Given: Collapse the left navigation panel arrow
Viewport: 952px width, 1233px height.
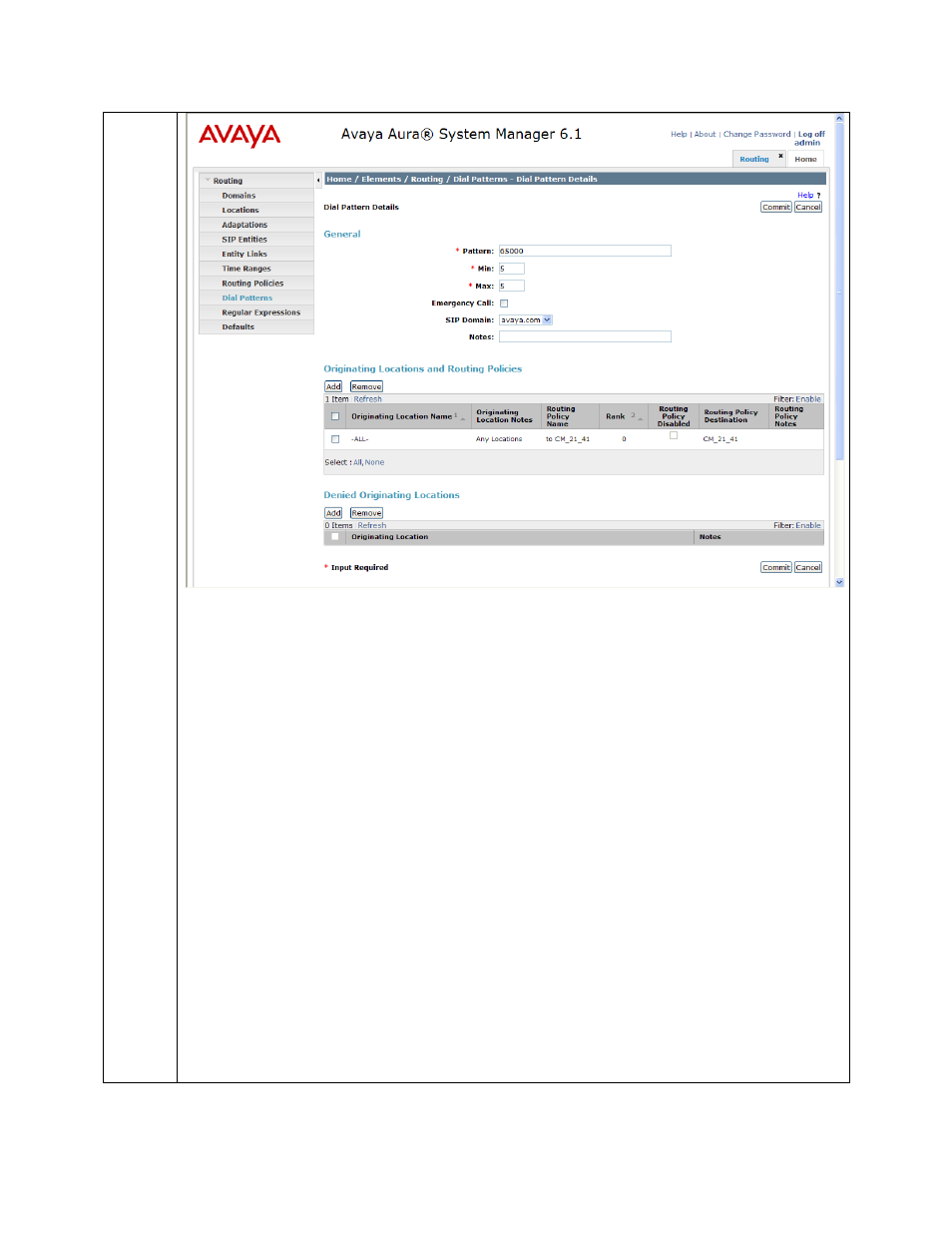Looking at the screenshot, I should point(318,180).
